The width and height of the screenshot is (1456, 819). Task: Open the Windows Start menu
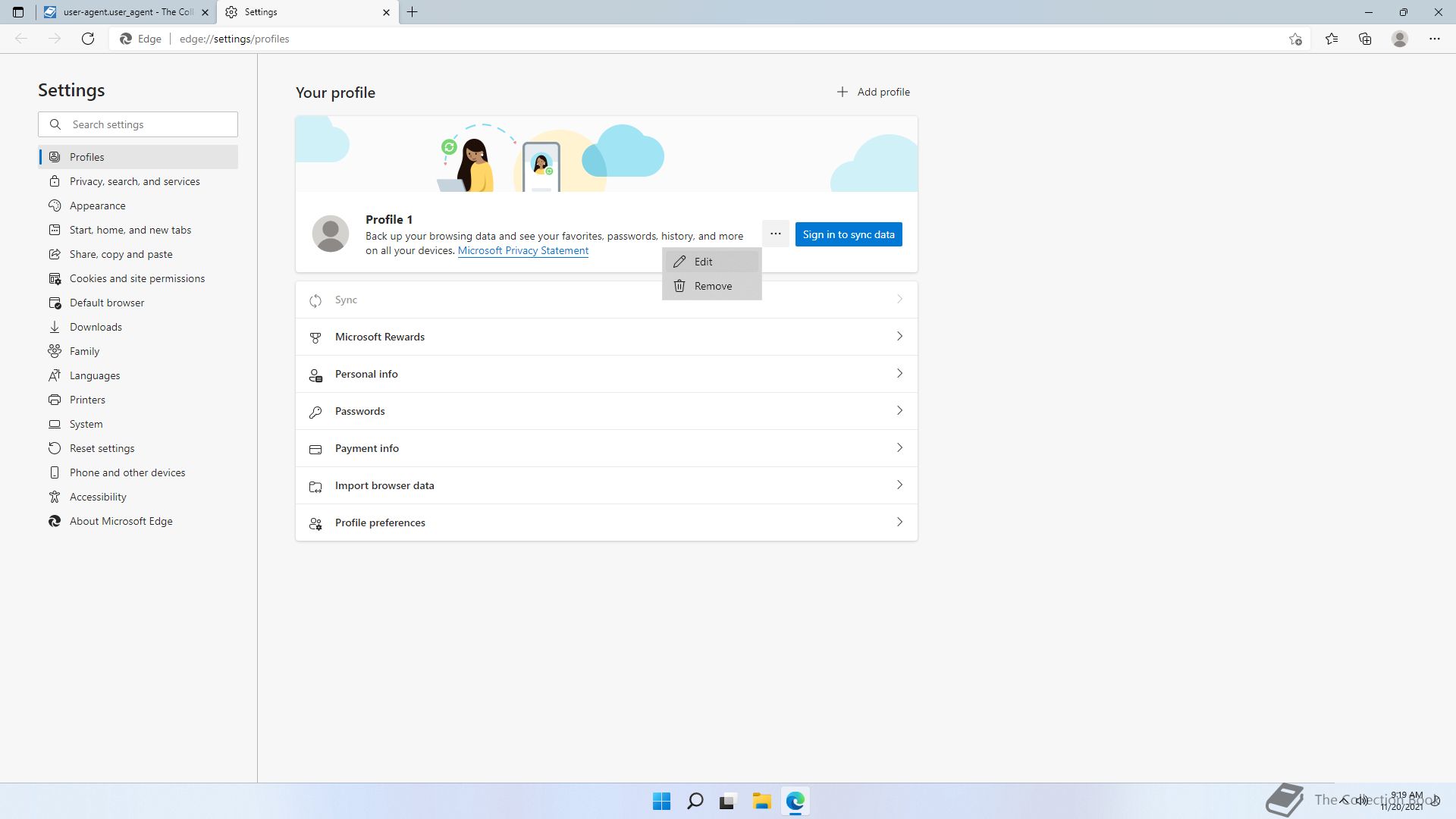[x=661, y=801]
